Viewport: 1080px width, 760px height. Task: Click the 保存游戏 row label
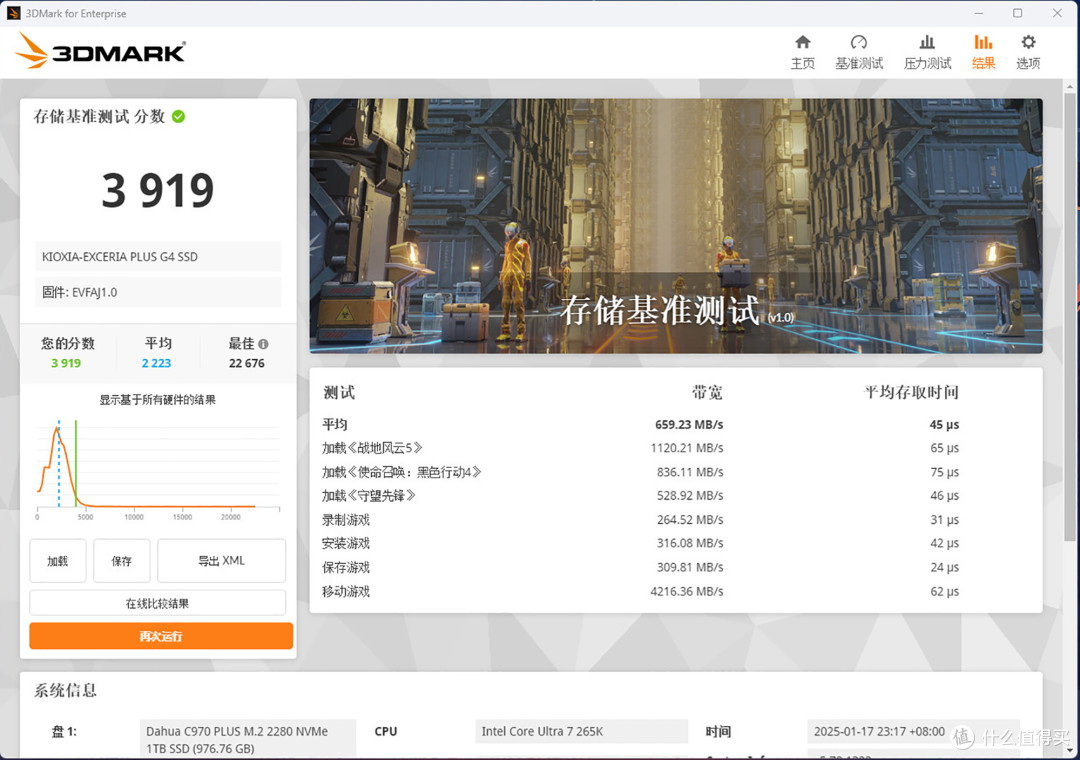tap(346, 567)
